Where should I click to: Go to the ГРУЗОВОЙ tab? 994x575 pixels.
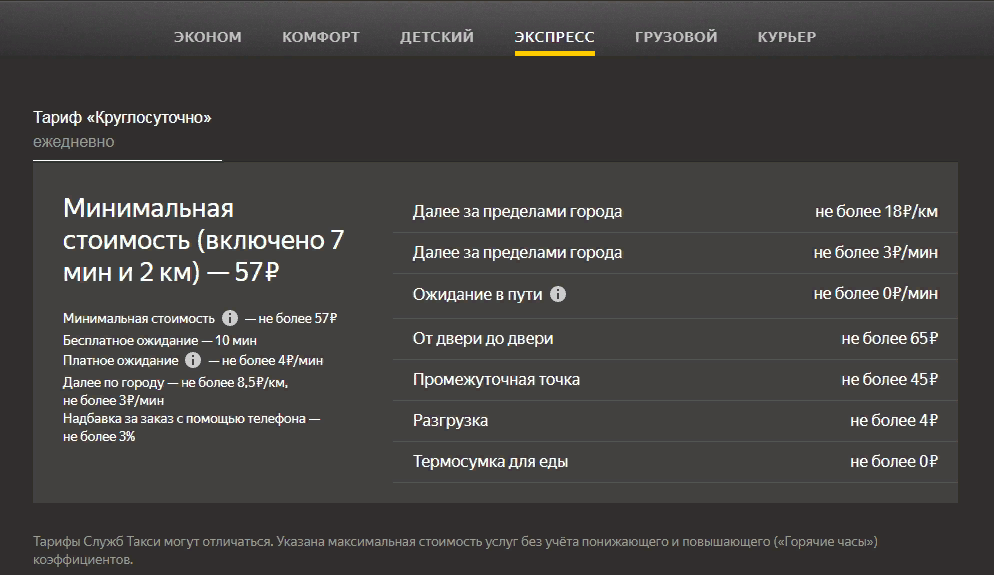676,37
